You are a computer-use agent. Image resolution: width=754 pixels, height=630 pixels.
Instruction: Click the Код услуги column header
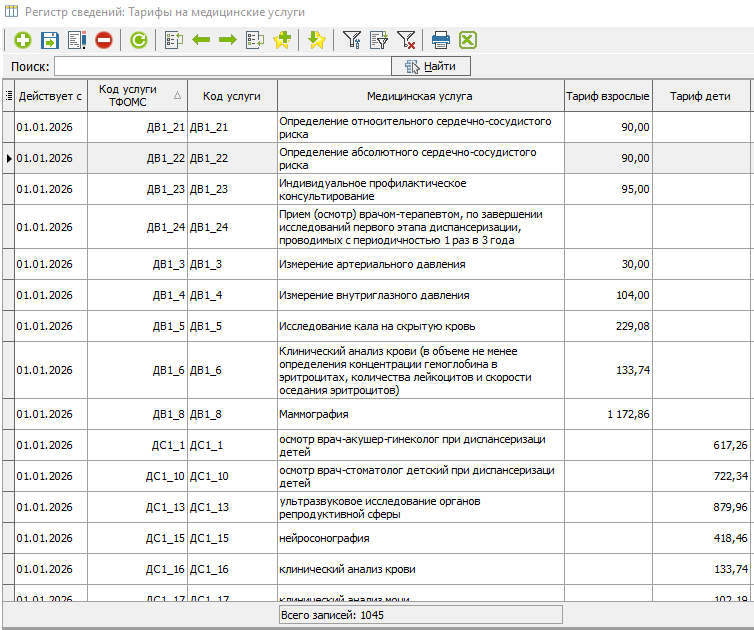[232, 96]
